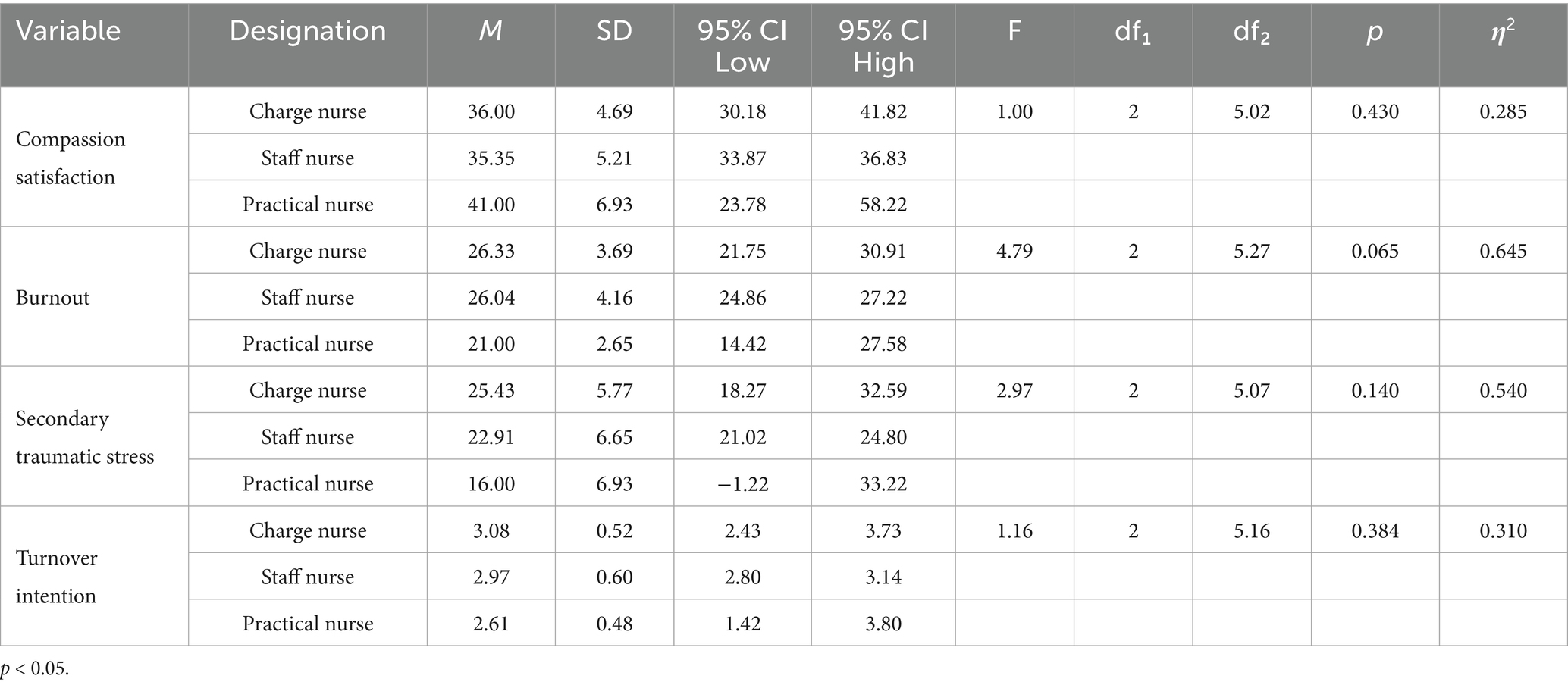
Task: Select the p value 0.065
Action: pos(1375,251)
